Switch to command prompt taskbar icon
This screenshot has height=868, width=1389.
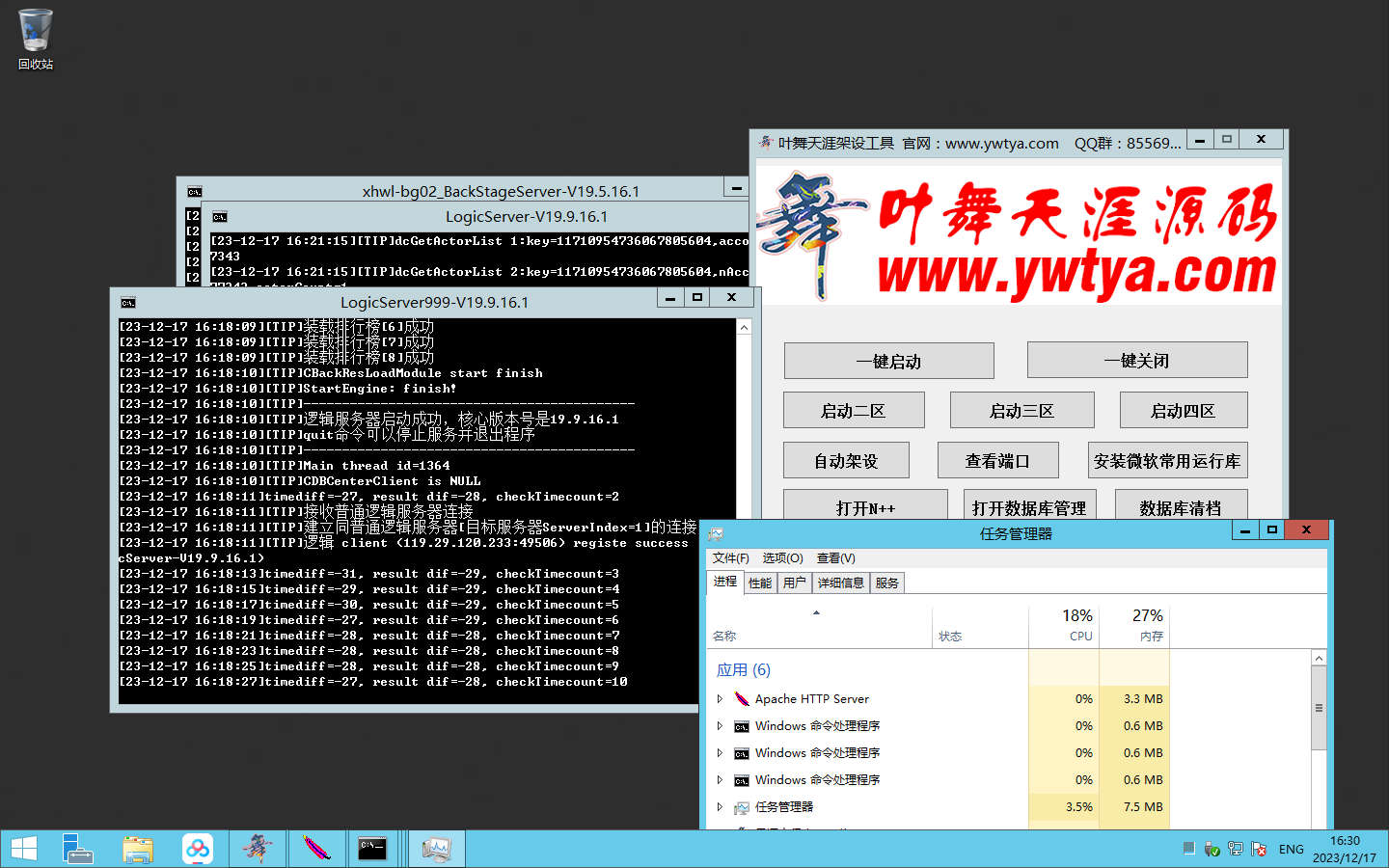tap(373, 849)
